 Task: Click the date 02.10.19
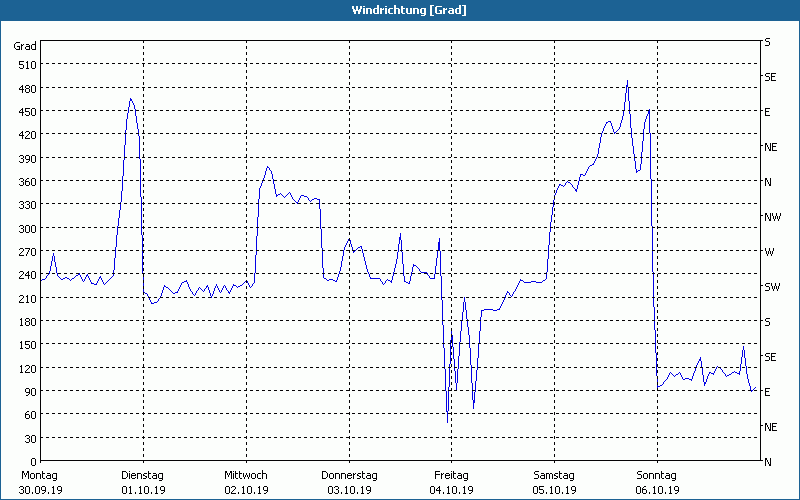[x=246, y=490]
